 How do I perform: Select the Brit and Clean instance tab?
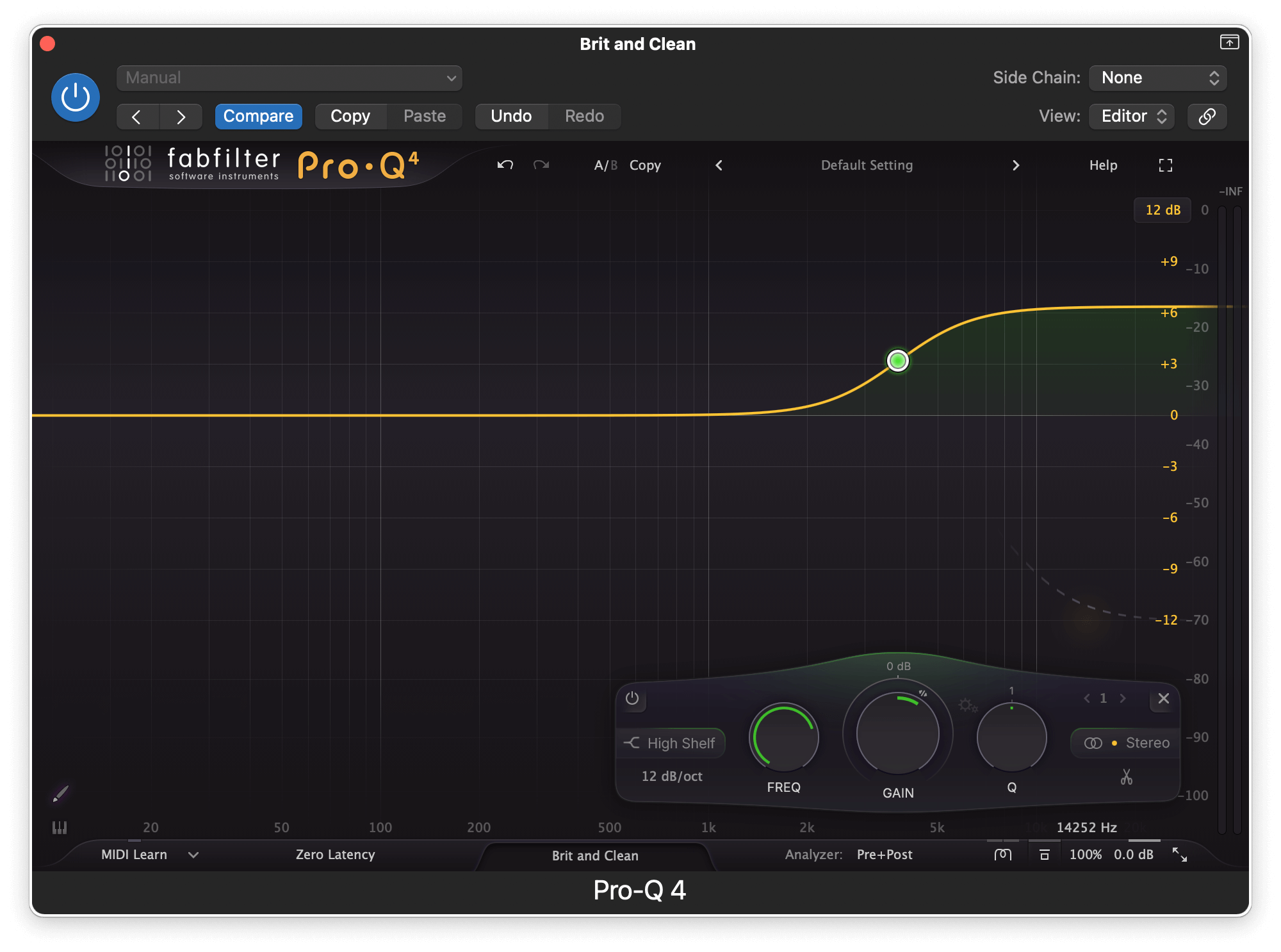(595, 856)
